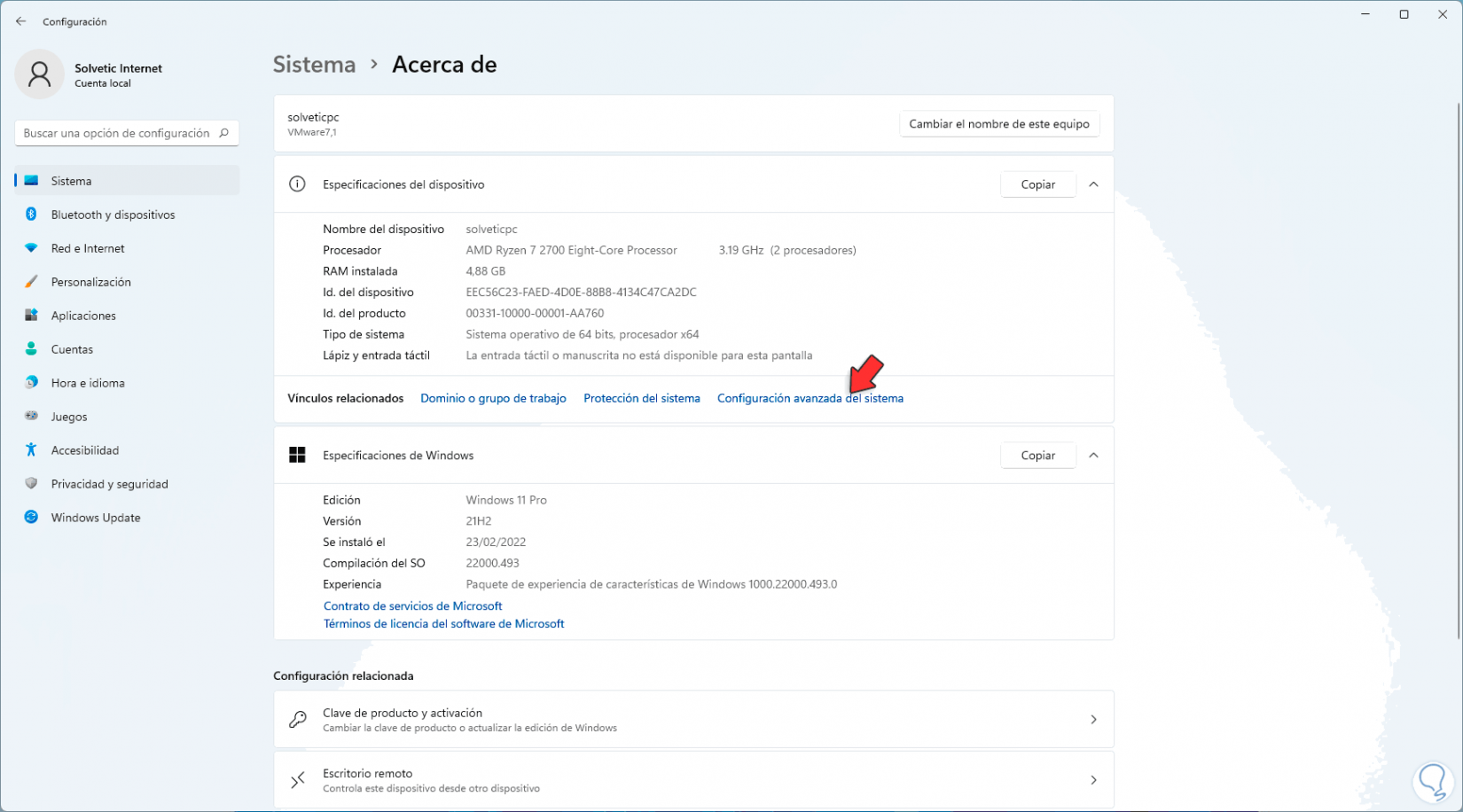Click the Red e Internet wifi icon

(32, 248)
